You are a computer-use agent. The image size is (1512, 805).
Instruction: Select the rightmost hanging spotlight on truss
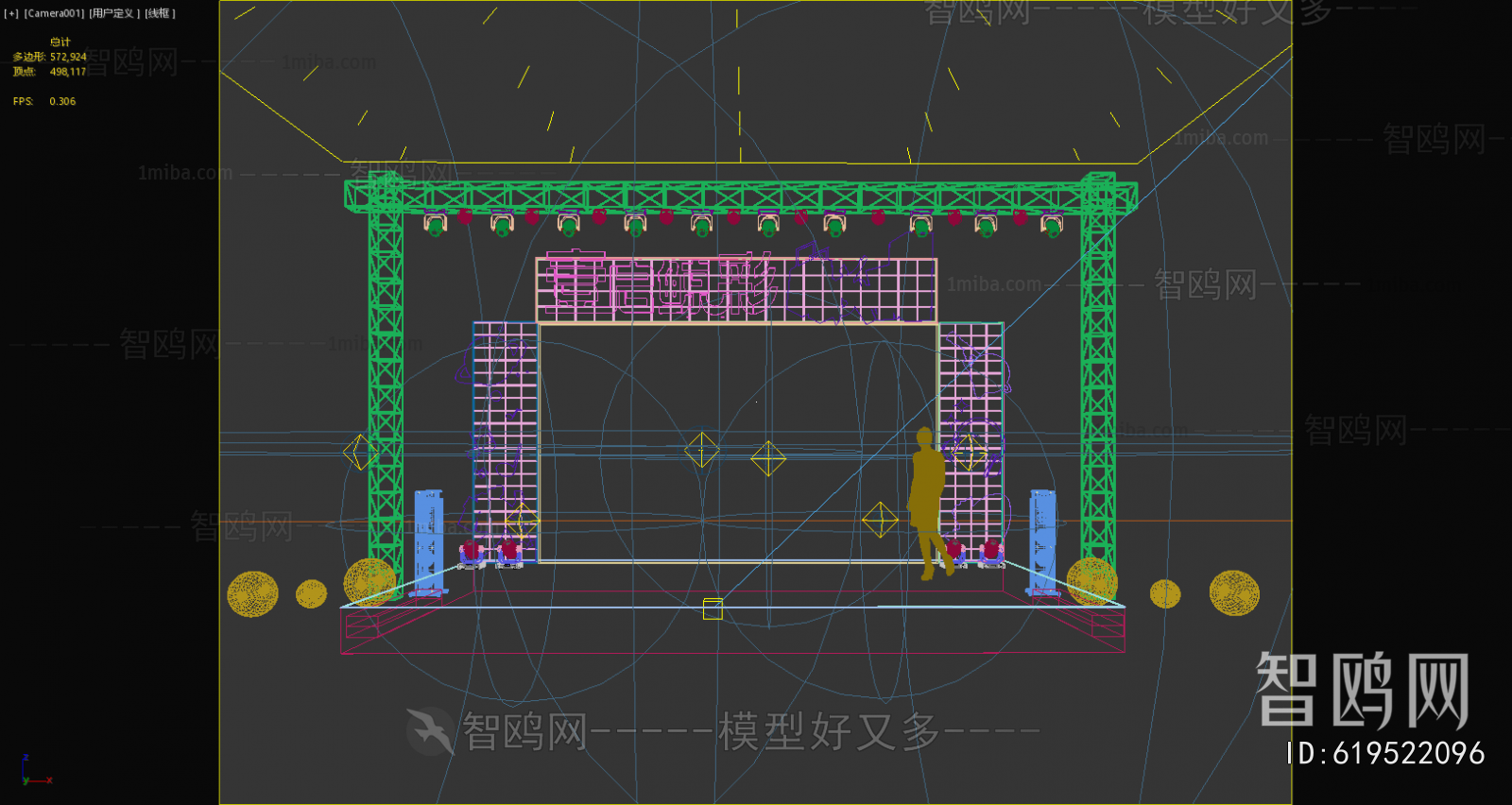[x=1052, y=226]
